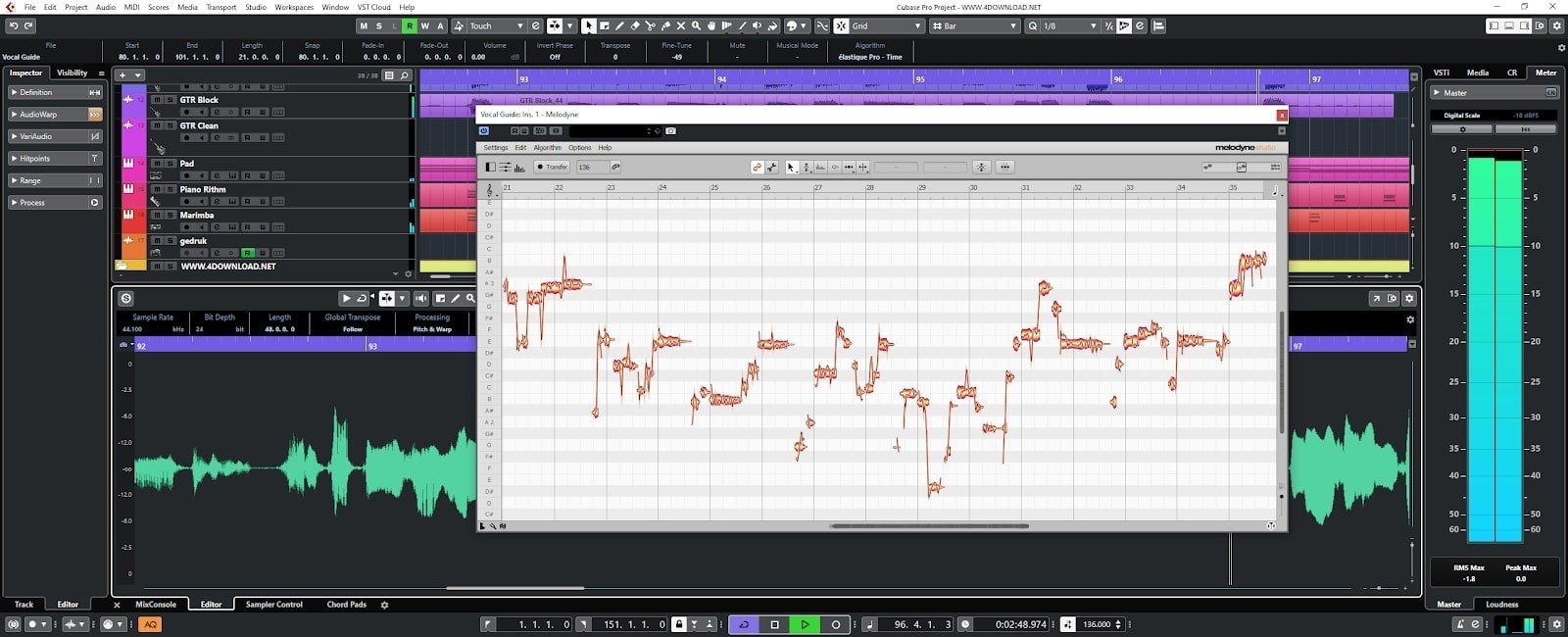Viewport: 1568px width, 637px height.
Task: Close the Melodyne plugin window
Action: coord(1281,115)
